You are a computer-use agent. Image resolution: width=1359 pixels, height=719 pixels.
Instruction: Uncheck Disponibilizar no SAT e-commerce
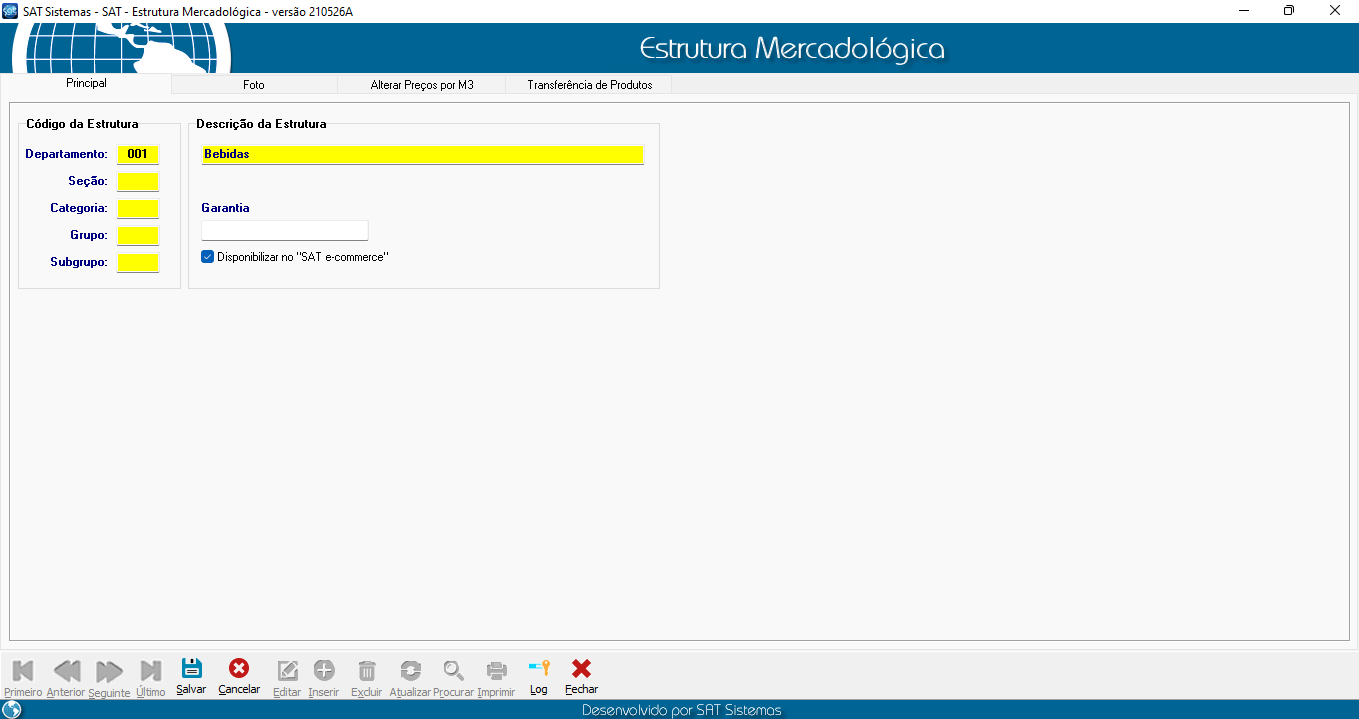click(x=208, y=257)
